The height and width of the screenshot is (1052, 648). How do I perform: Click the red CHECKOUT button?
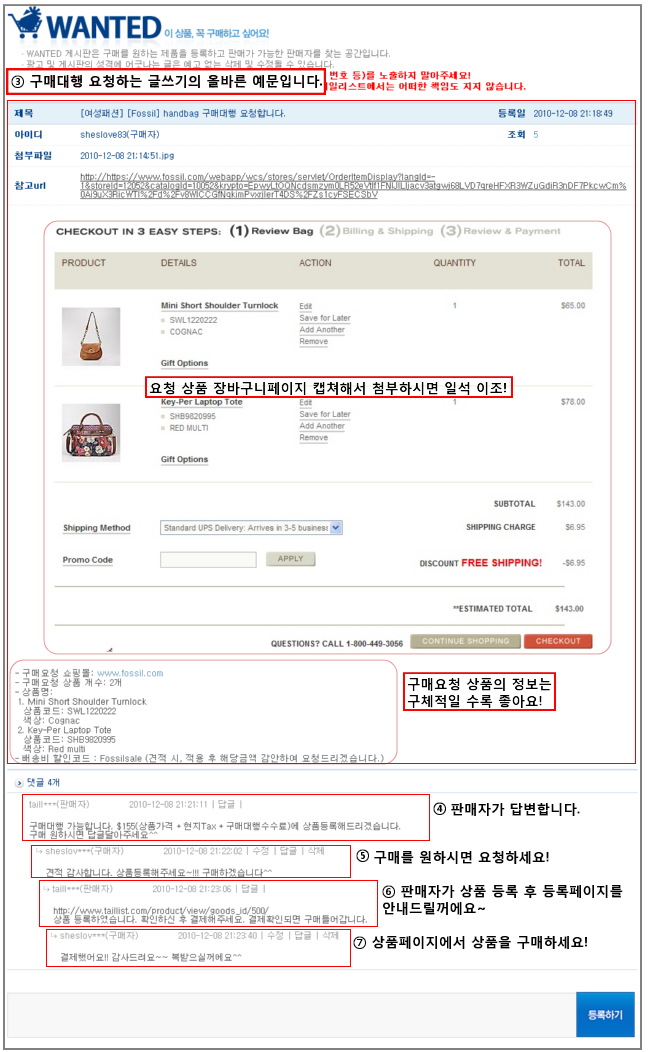click(x=558, y=641)
